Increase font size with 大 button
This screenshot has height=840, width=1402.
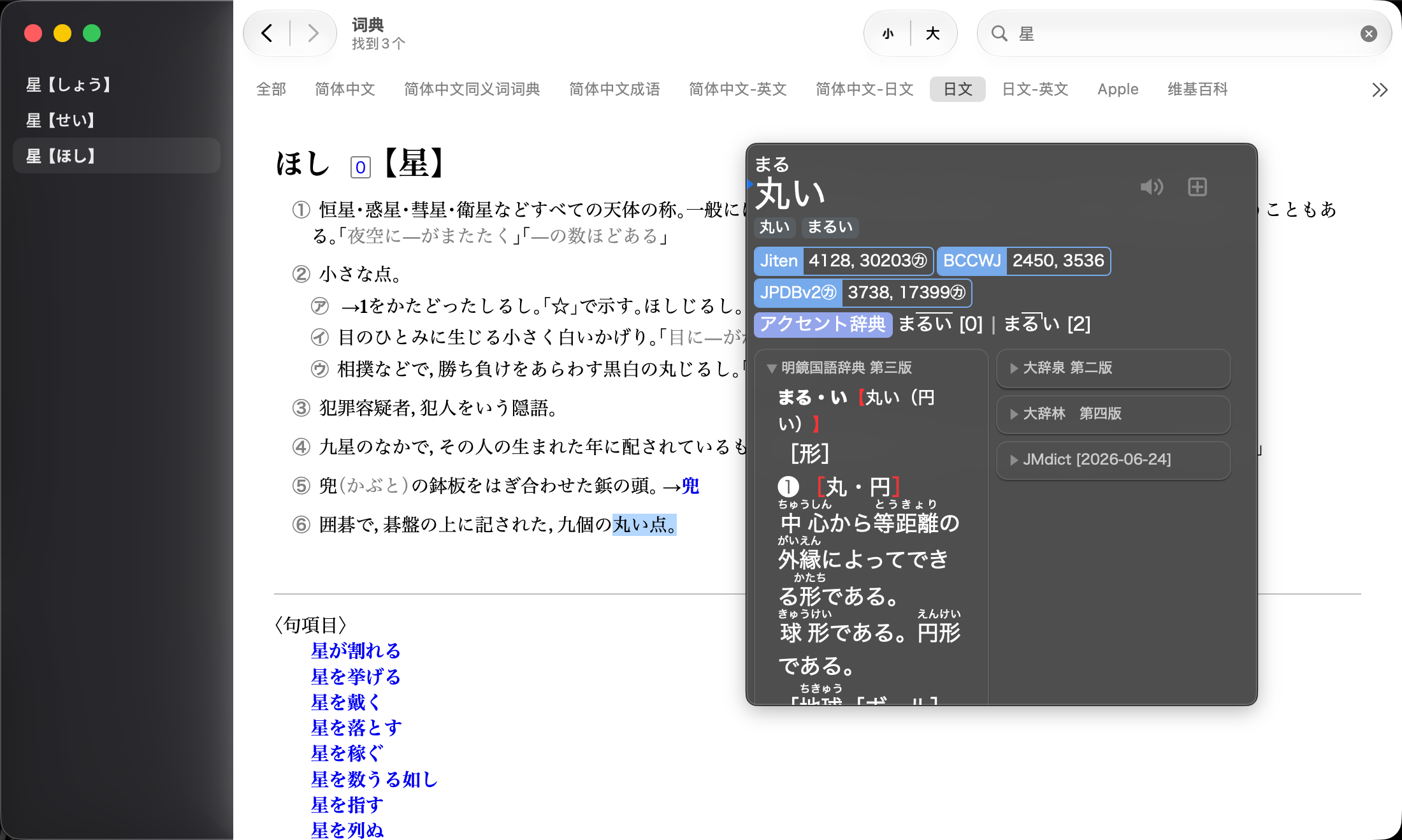(x=932, y=34)
